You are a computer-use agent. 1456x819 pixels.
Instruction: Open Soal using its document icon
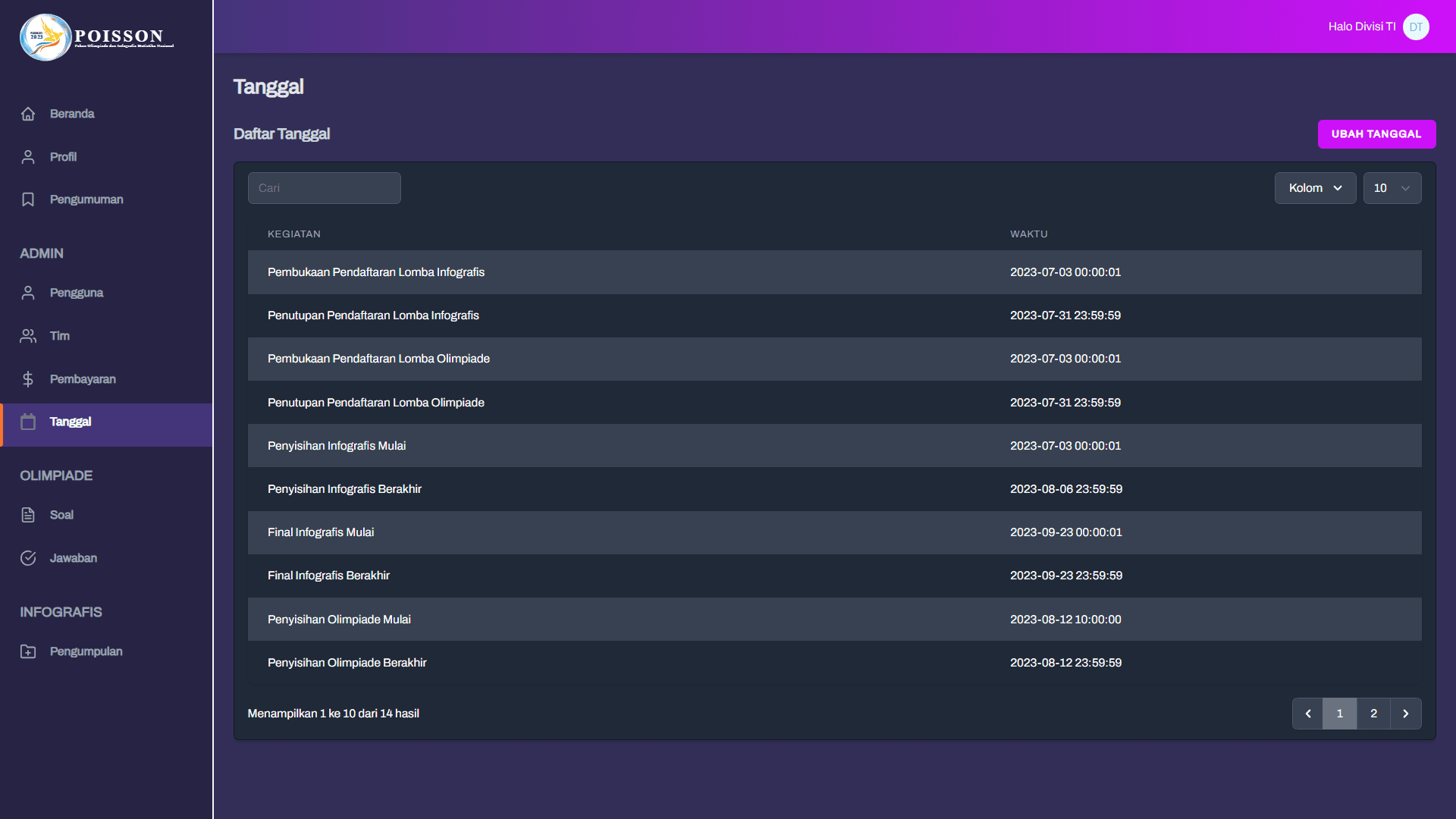pos(28,515)
